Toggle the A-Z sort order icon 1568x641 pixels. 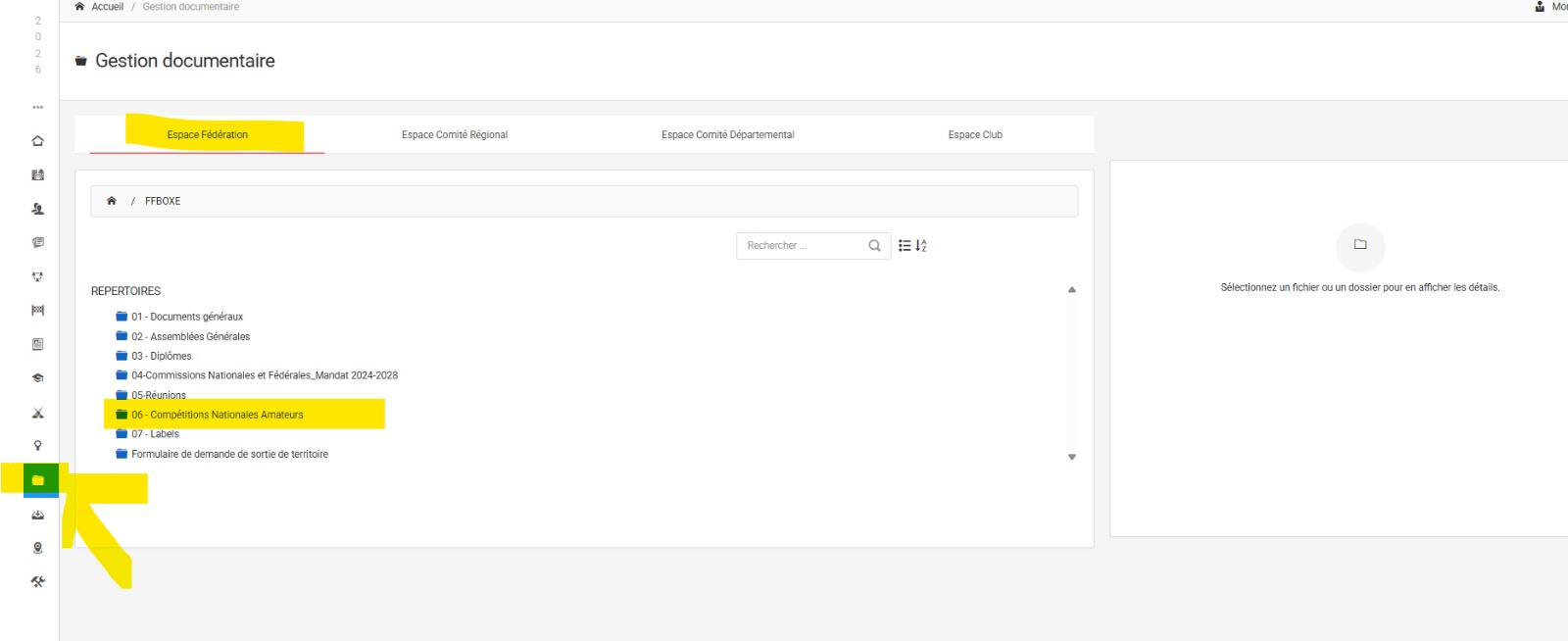(x=921, y=246)
